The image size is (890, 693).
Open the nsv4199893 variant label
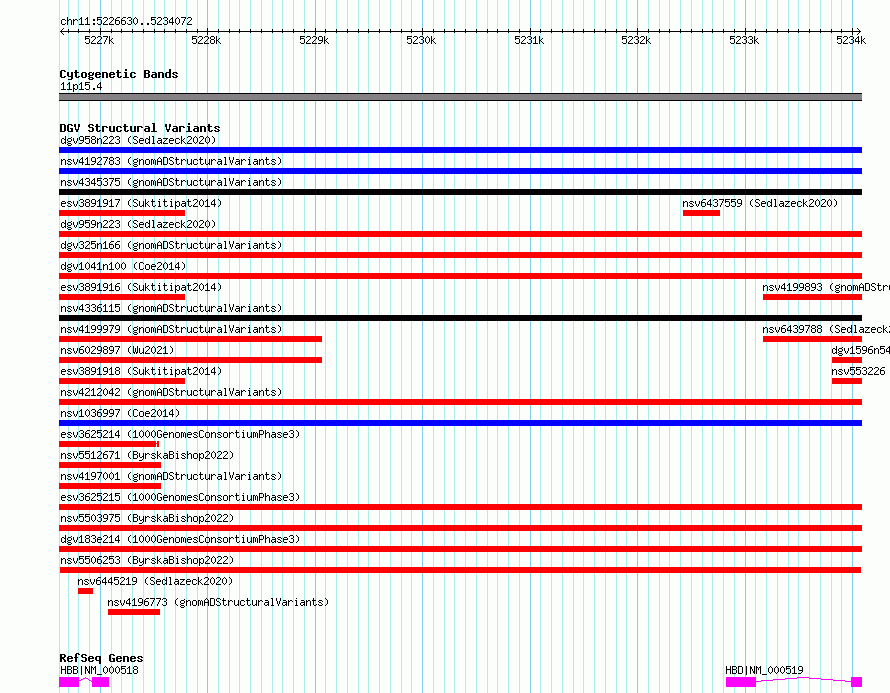(826, 287)
